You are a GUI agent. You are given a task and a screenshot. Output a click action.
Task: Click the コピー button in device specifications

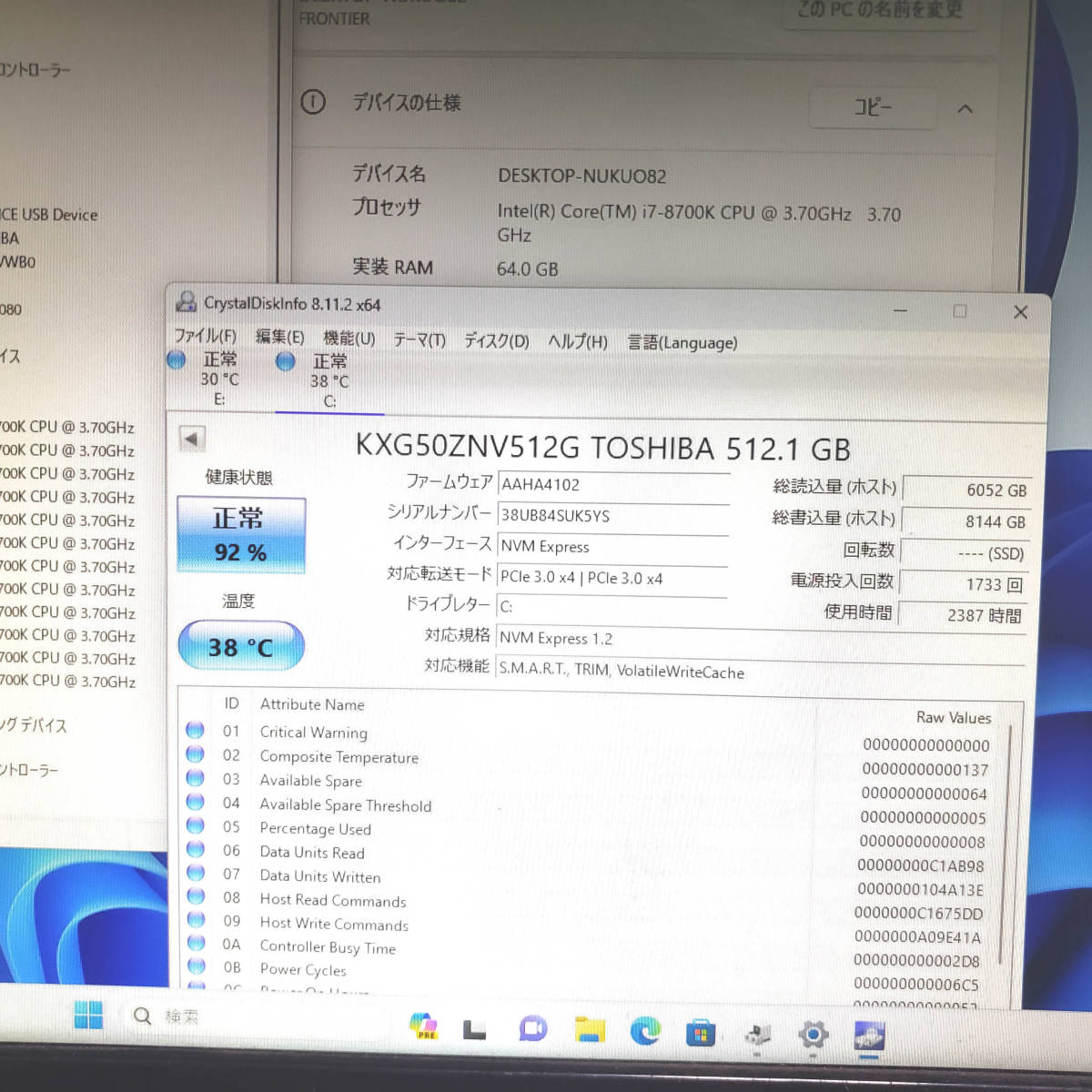pyautogui.click(x=872, y=107)
